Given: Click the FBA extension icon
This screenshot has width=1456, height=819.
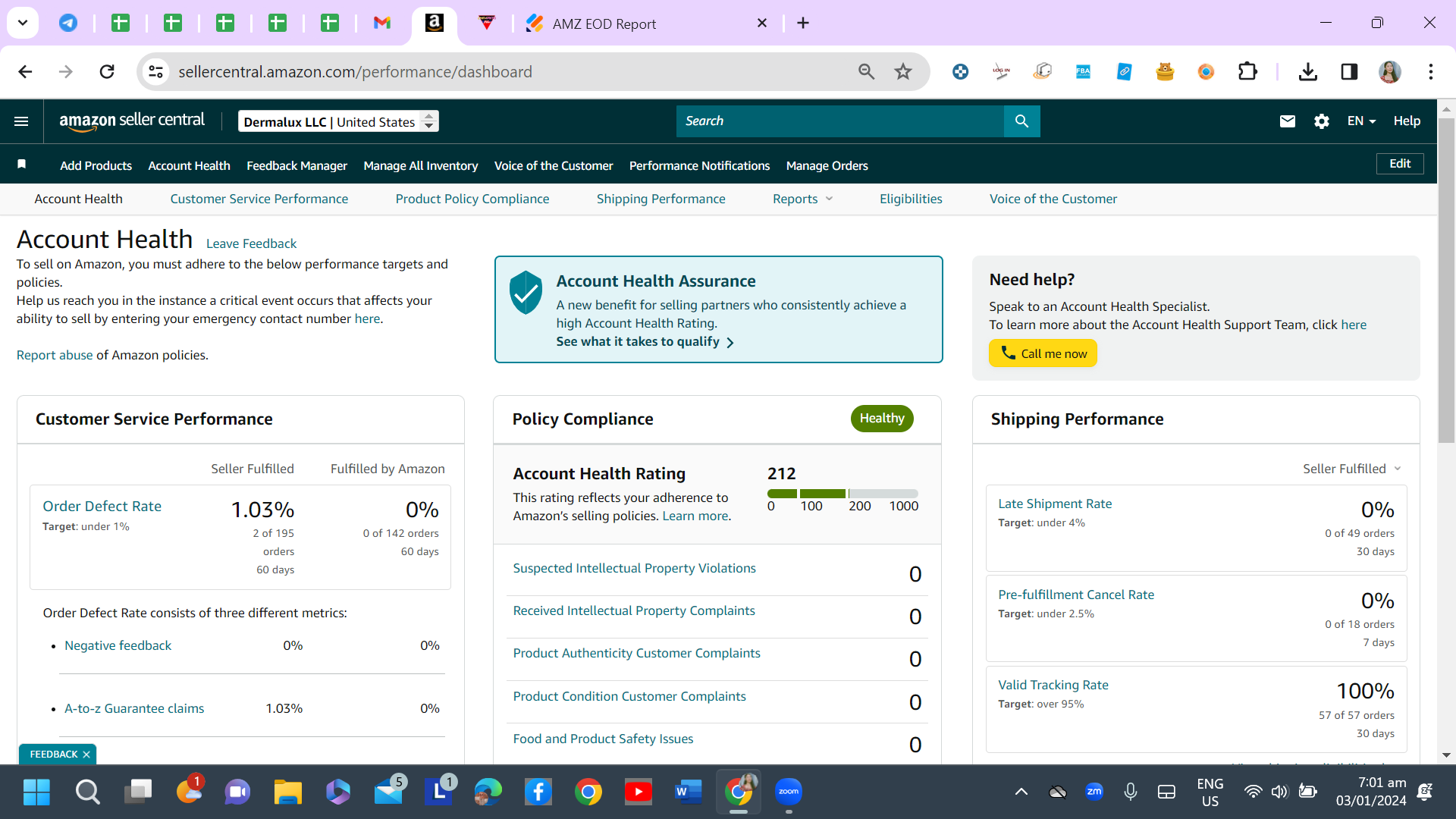Looking at the screenshot, I should (x=1083, y=71).
